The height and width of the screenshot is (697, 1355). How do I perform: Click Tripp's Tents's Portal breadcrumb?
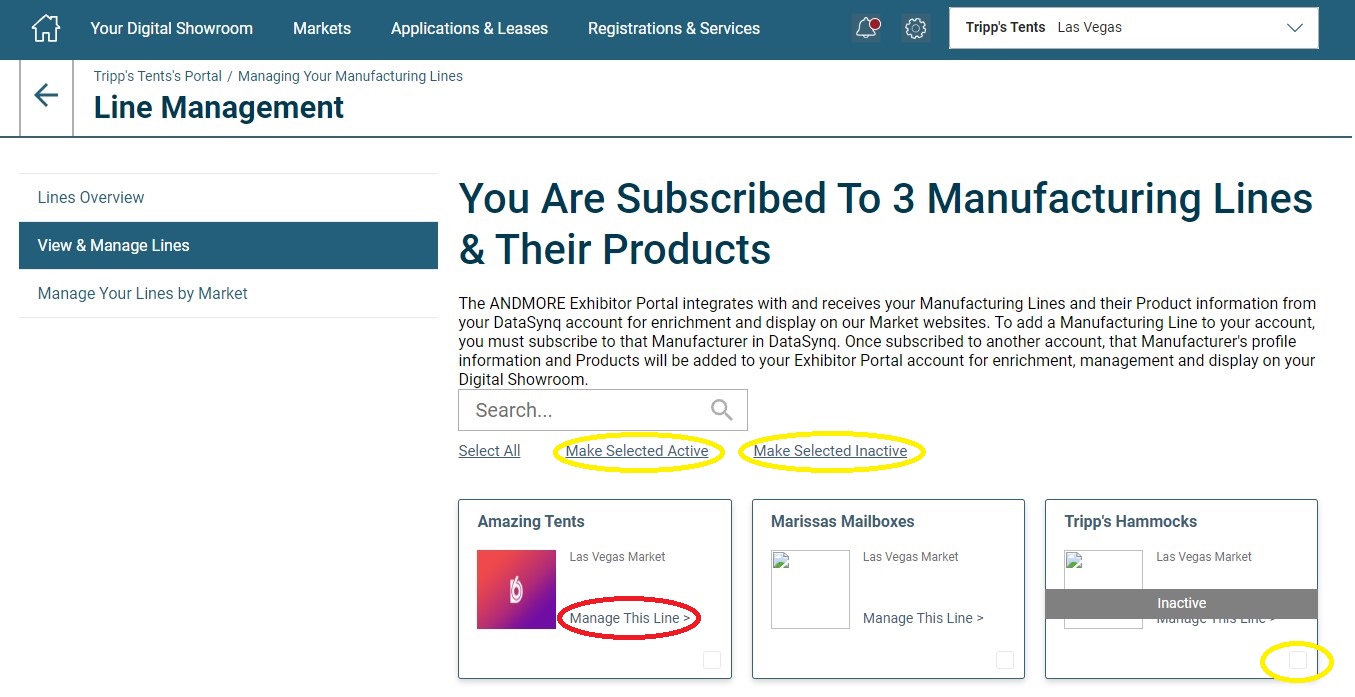[158, 76]
